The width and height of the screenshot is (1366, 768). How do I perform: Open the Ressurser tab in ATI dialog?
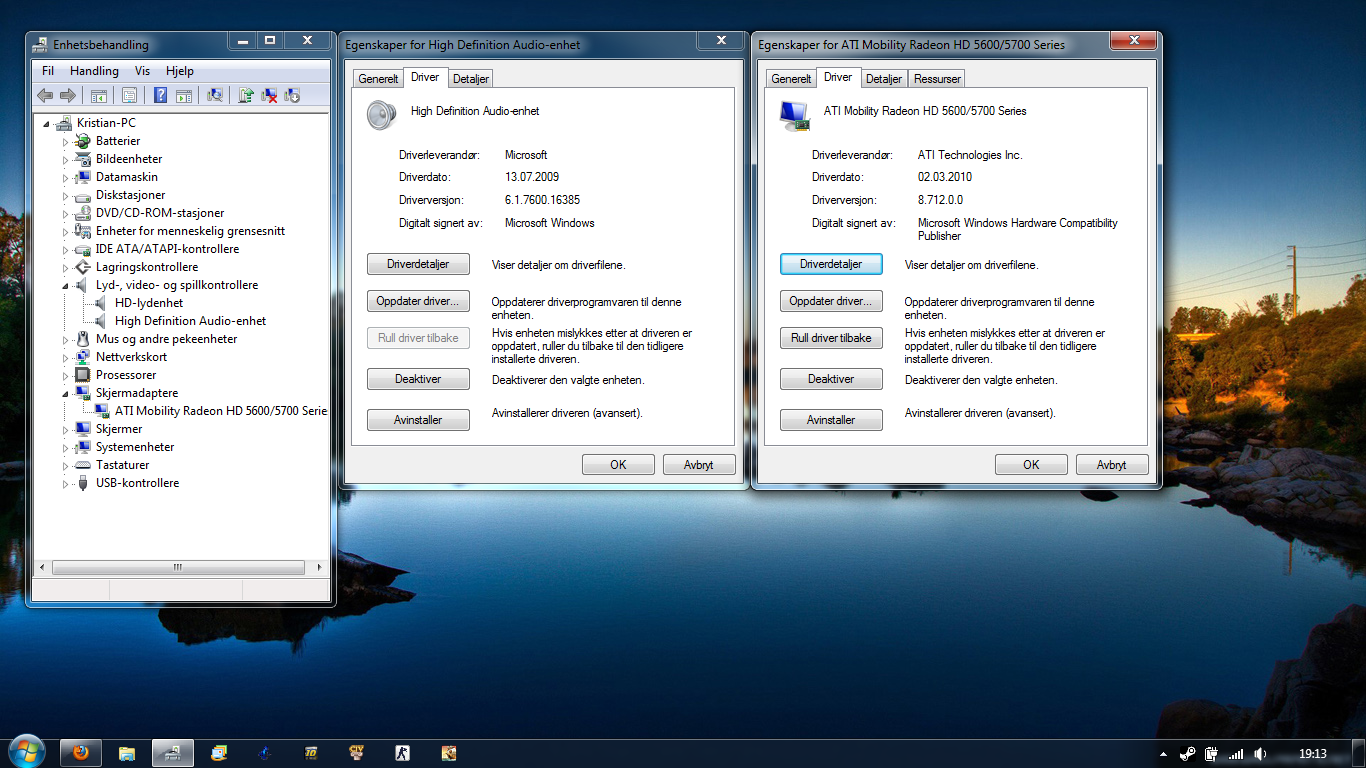click(937, 78)
